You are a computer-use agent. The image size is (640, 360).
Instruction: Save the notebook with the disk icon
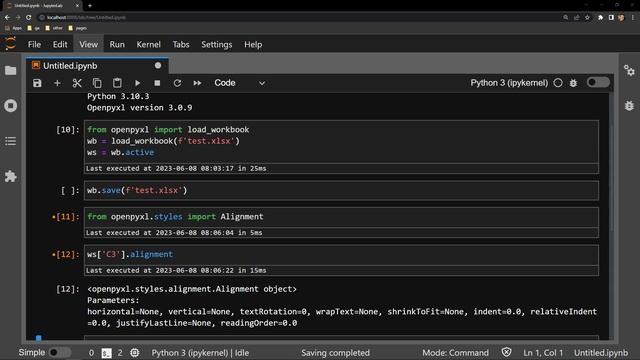(x=37, y=83)
